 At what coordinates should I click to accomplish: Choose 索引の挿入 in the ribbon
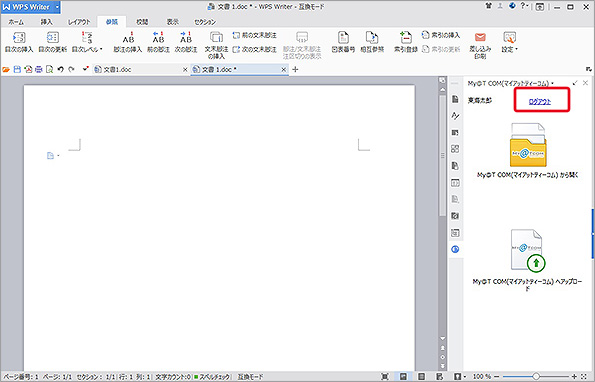pyautogui.click(x=441, y=35)
